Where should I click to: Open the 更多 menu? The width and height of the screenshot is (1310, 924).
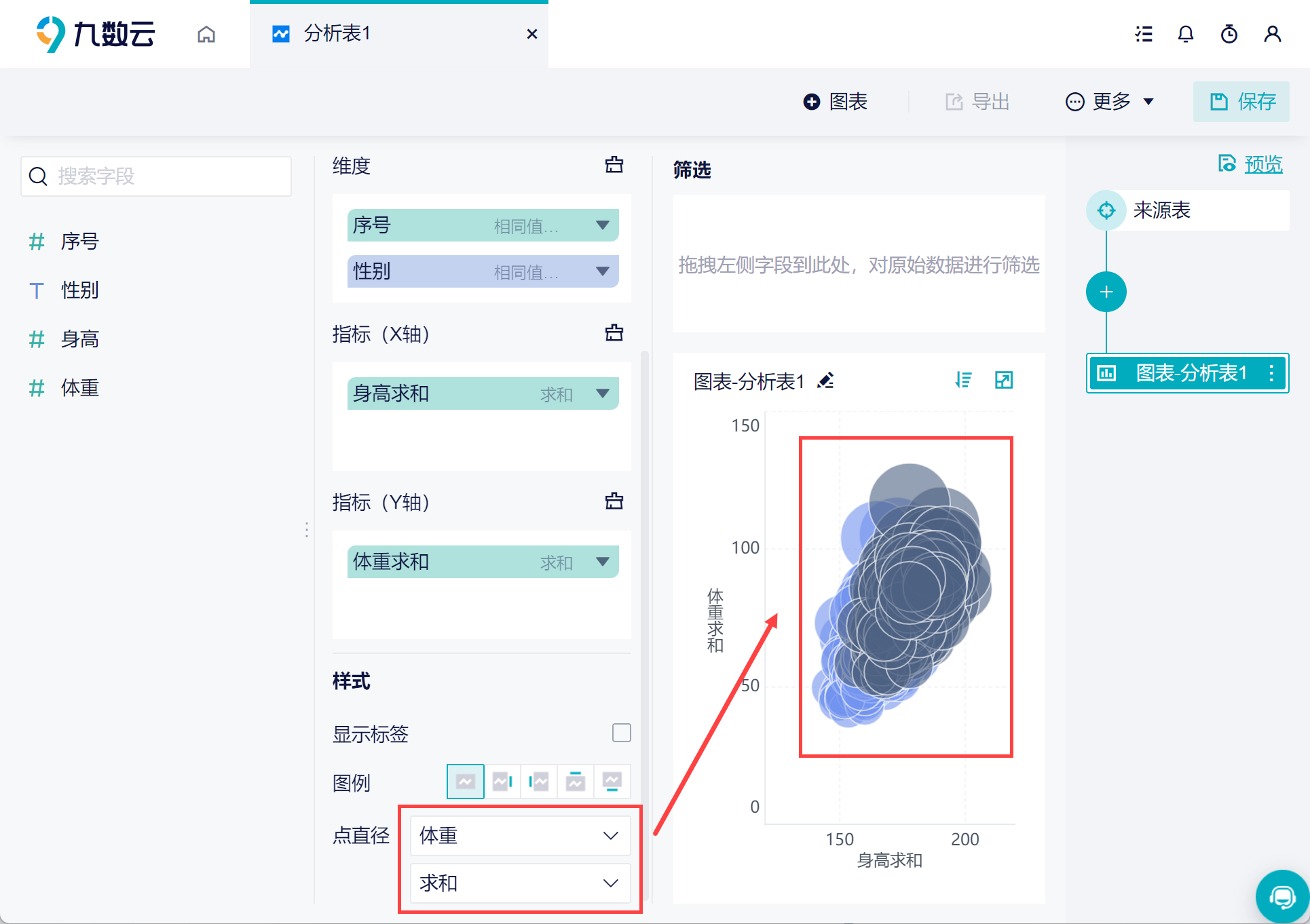click(x=1110, y=102)
